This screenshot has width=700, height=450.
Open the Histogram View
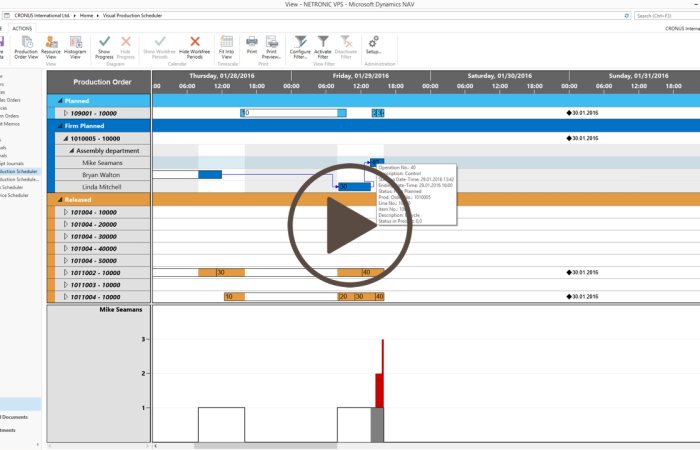(75, 47)
